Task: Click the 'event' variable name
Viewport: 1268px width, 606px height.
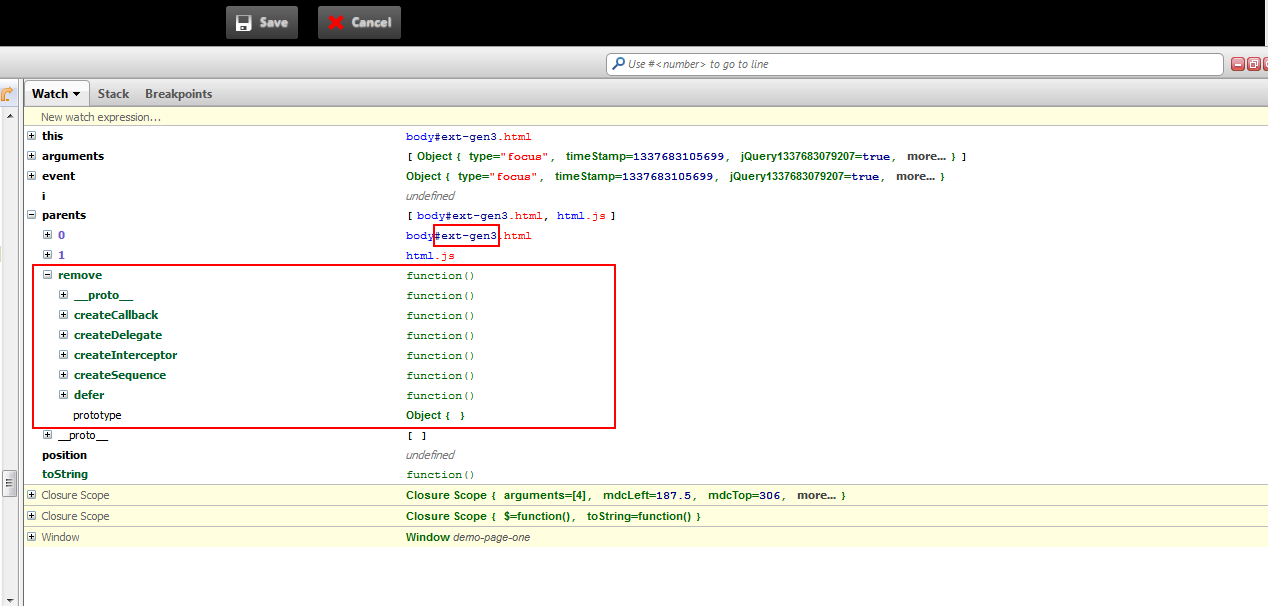Action: tap(58, 176)
